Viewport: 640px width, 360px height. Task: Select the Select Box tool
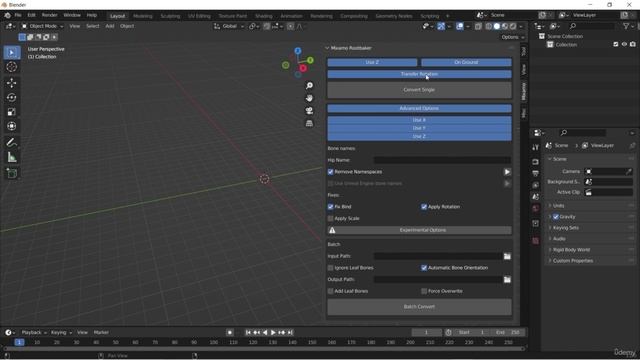12,53
